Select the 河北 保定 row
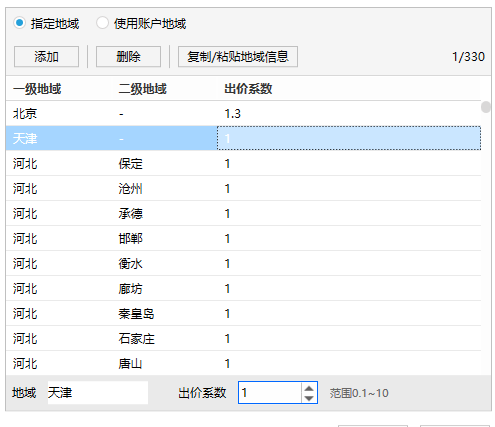This screenshot has height=427, width=495. [243, 163]
